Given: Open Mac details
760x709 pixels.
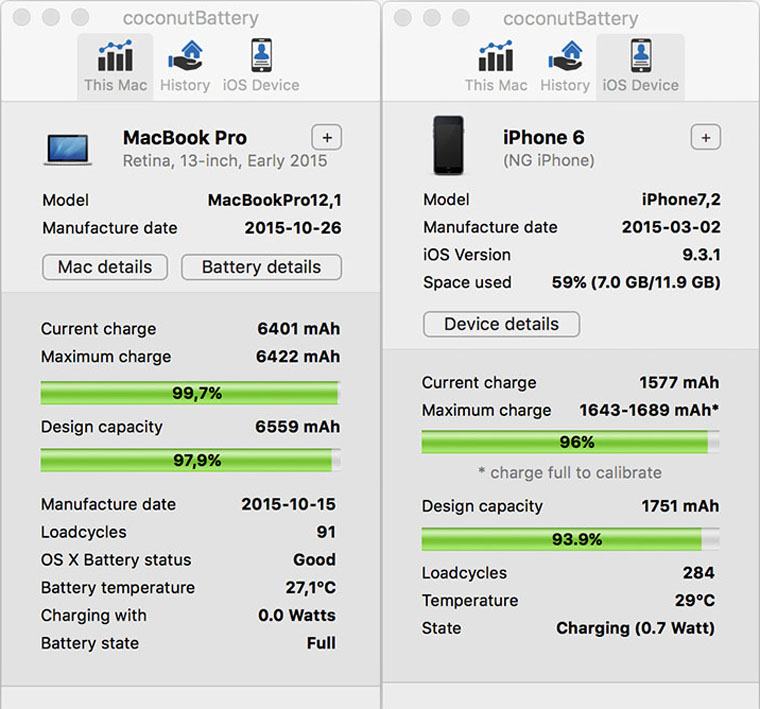Looking at the screenshot, I should [105, 267].
